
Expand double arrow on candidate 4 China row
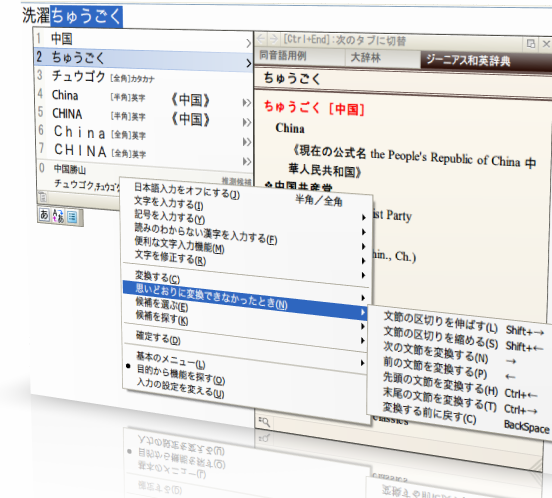247,103
